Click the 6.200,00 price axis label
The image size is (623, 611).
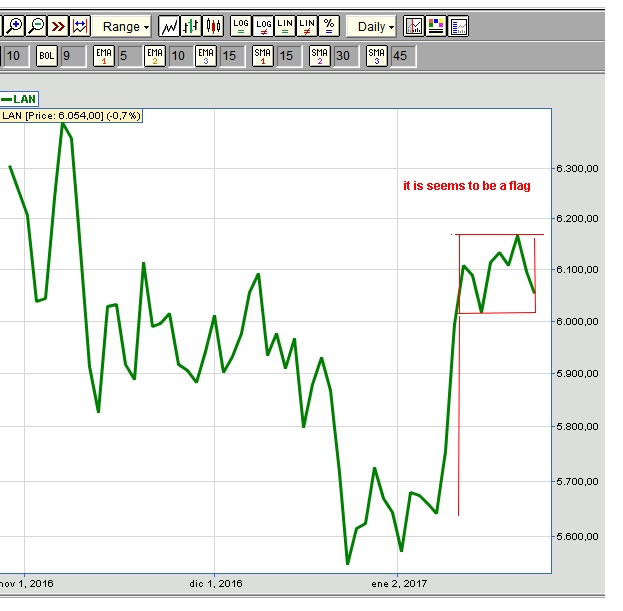pos(577,218)
